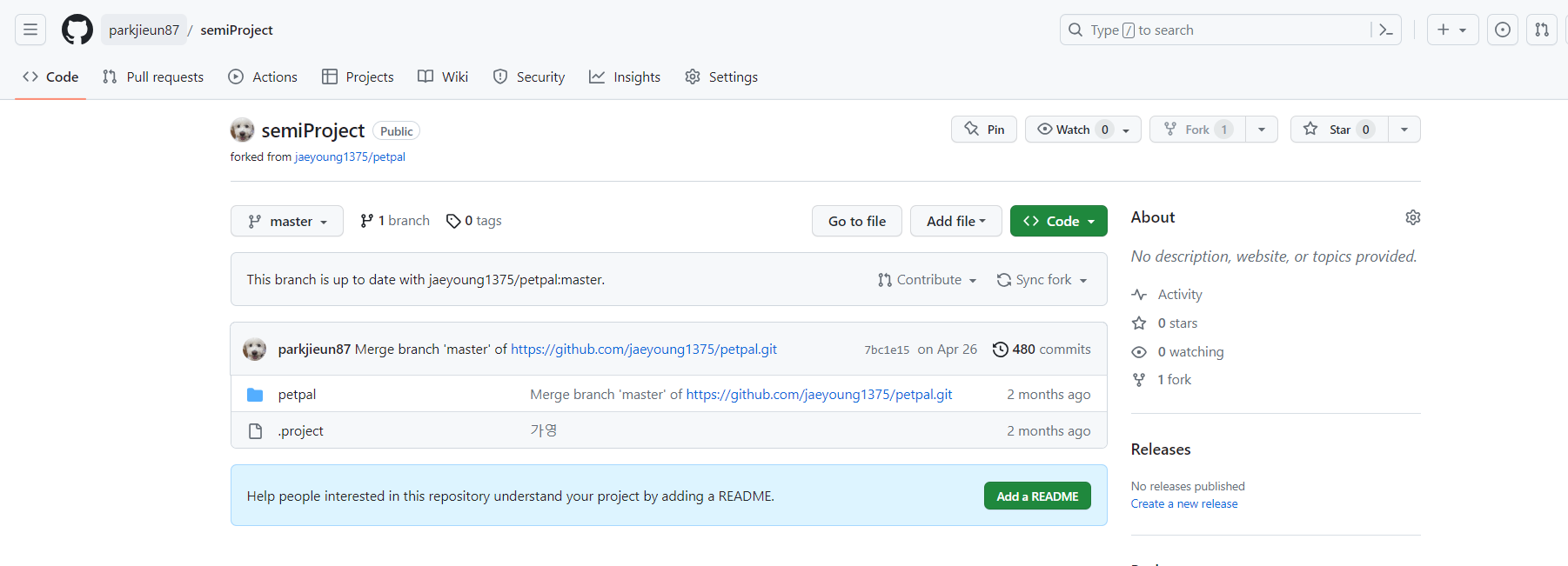
Task: Click the .project file icon
Action: pos(255,431)
